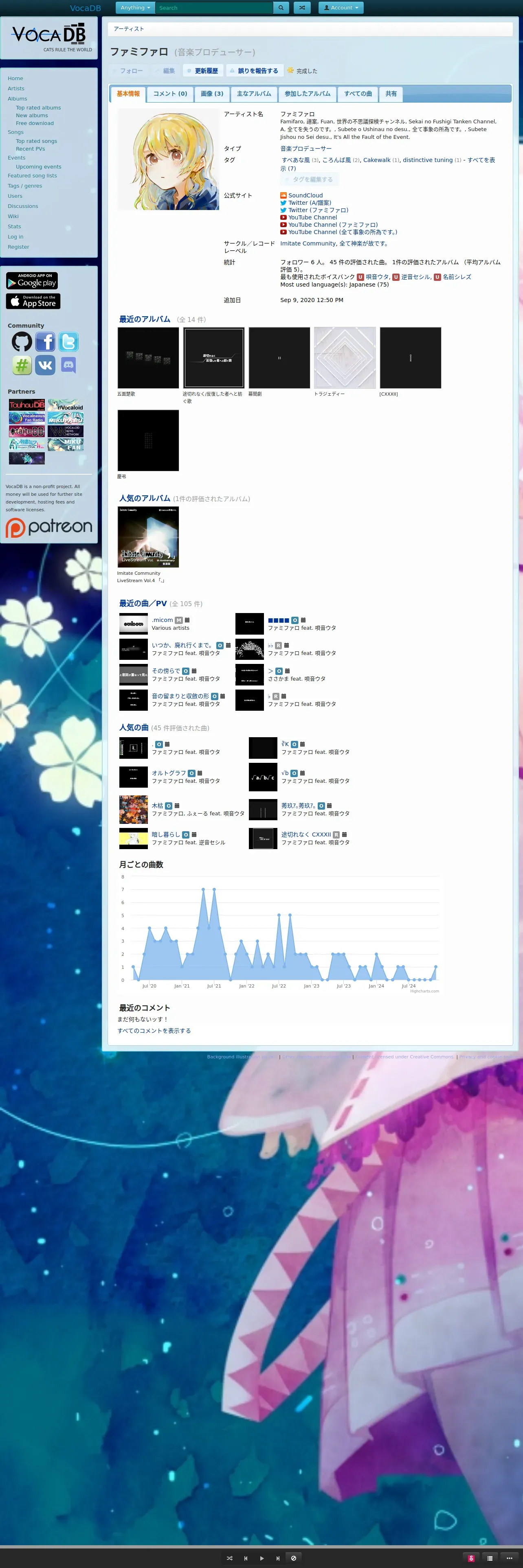The image size is (523, 1568).
Task: Click calendar icon next to 暗し暮らし
Action: [193, 834]
